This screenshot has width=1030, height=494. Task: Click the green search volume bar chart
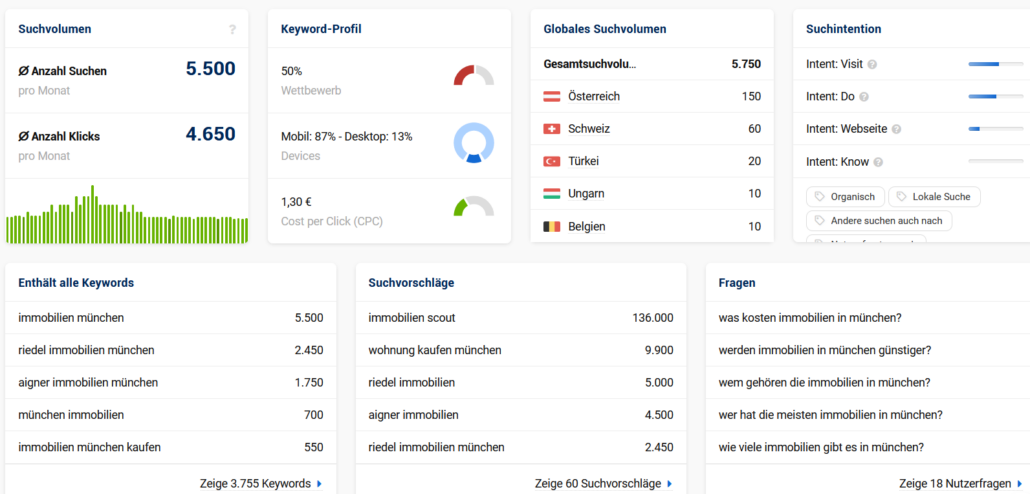pos(127,214)
